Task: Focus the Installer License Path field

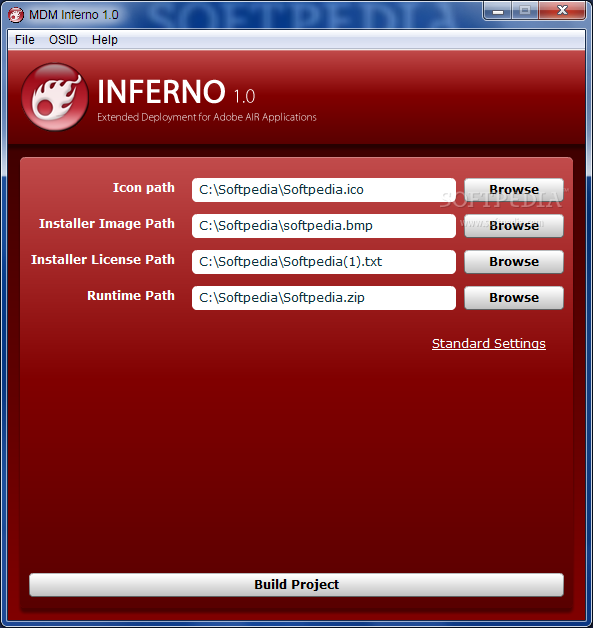Action: point(324,262)
